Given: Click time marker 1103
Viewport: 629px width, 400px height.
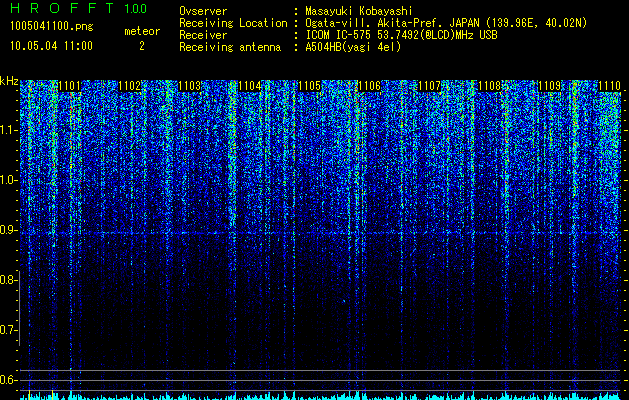Looking at the screenshot, I should 189,86.
